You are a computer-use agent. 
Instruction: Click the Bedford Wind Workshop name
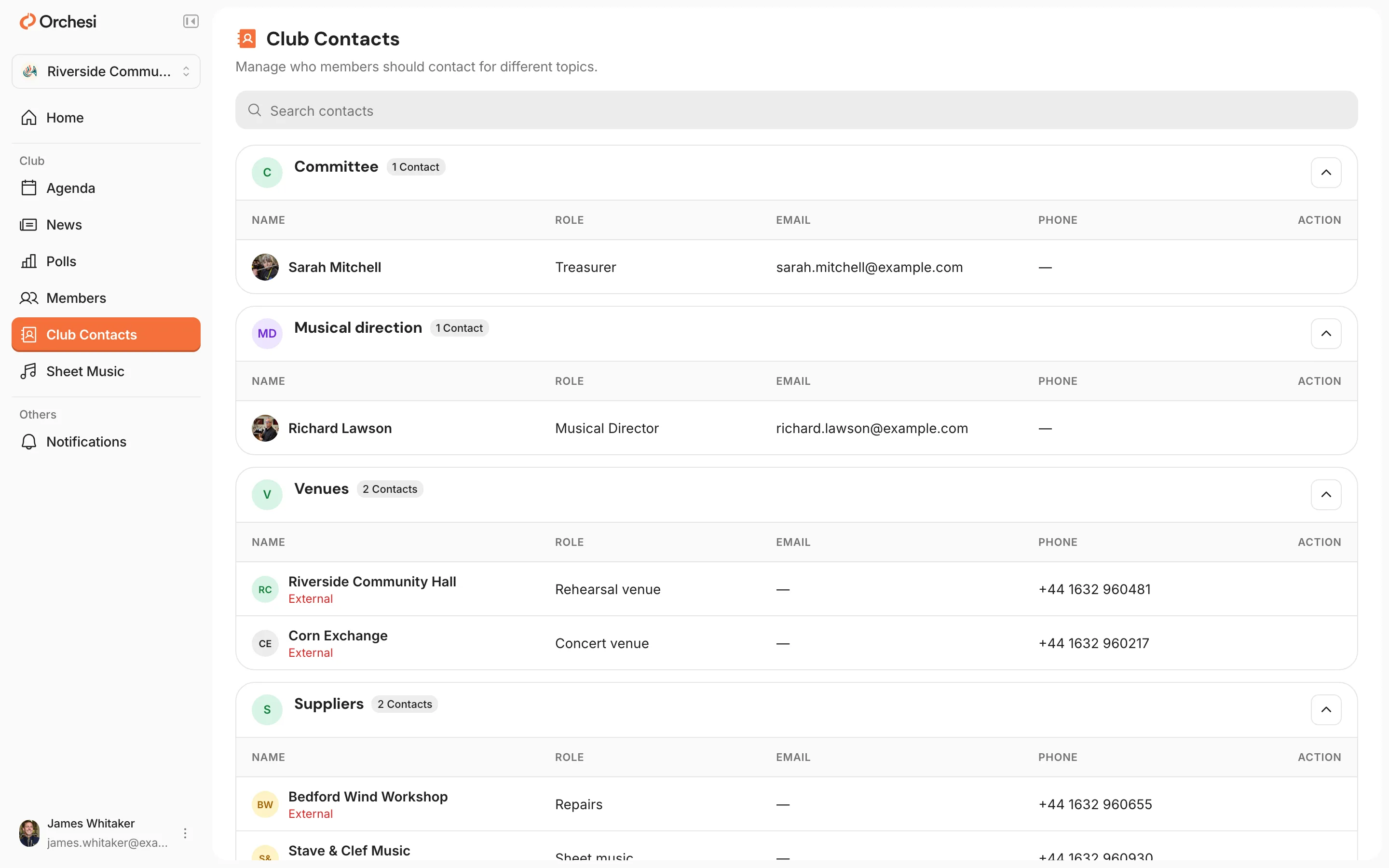pyautogui.click(x=368, y=797)
